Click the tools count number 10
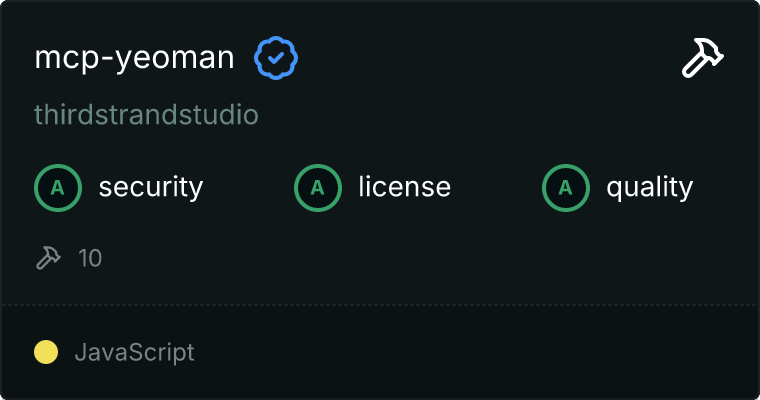Image resolution: width=760 pixels, height=400 pixels. pos(90,258)
